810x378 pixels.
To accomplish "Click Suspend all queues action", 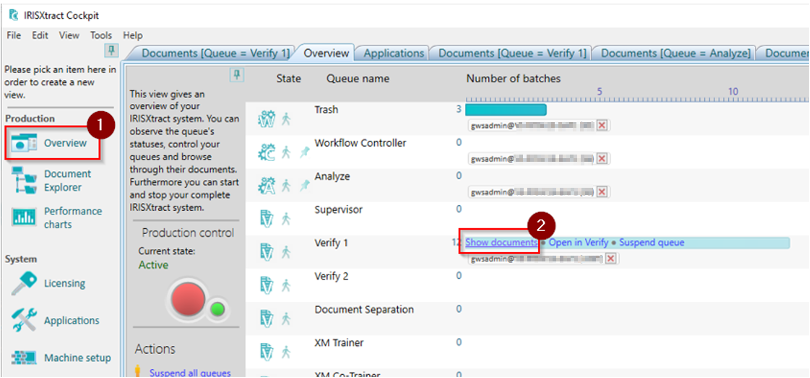I will (190, 373).
